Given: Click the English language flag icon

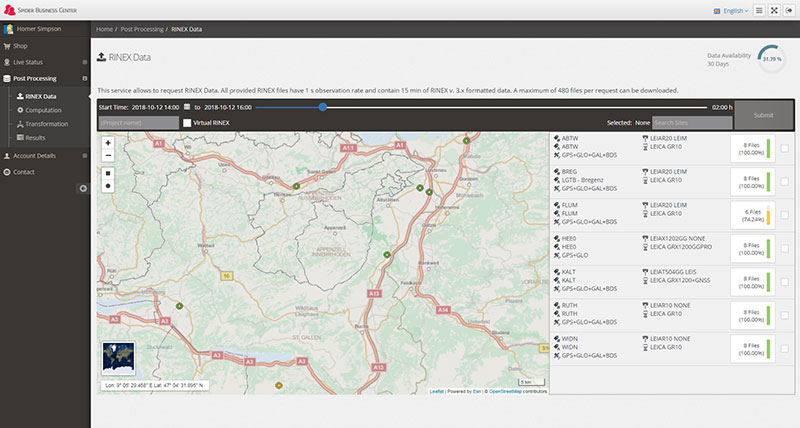Looking at the screenshot, I should pos(717,11).
